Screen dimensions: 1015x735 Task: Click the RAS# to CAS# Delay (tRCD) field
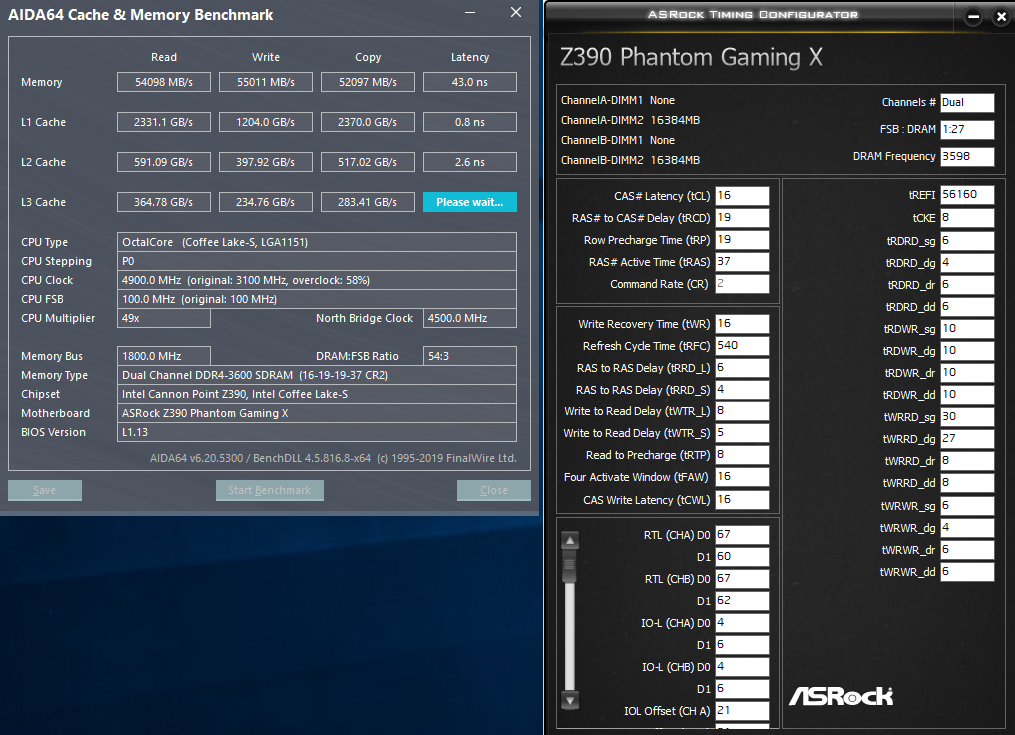coord(742,218)
